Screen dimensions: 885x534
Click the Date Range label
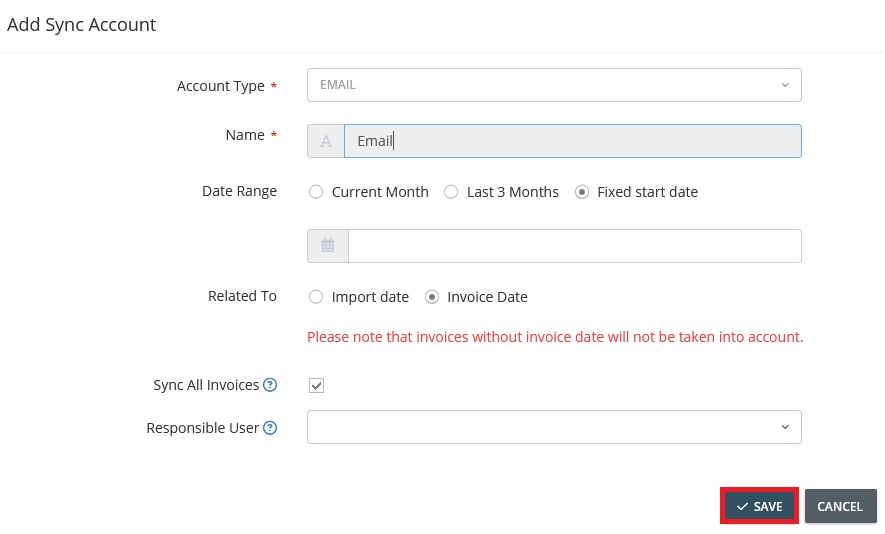pyautogui.click(x=239, y=191)
